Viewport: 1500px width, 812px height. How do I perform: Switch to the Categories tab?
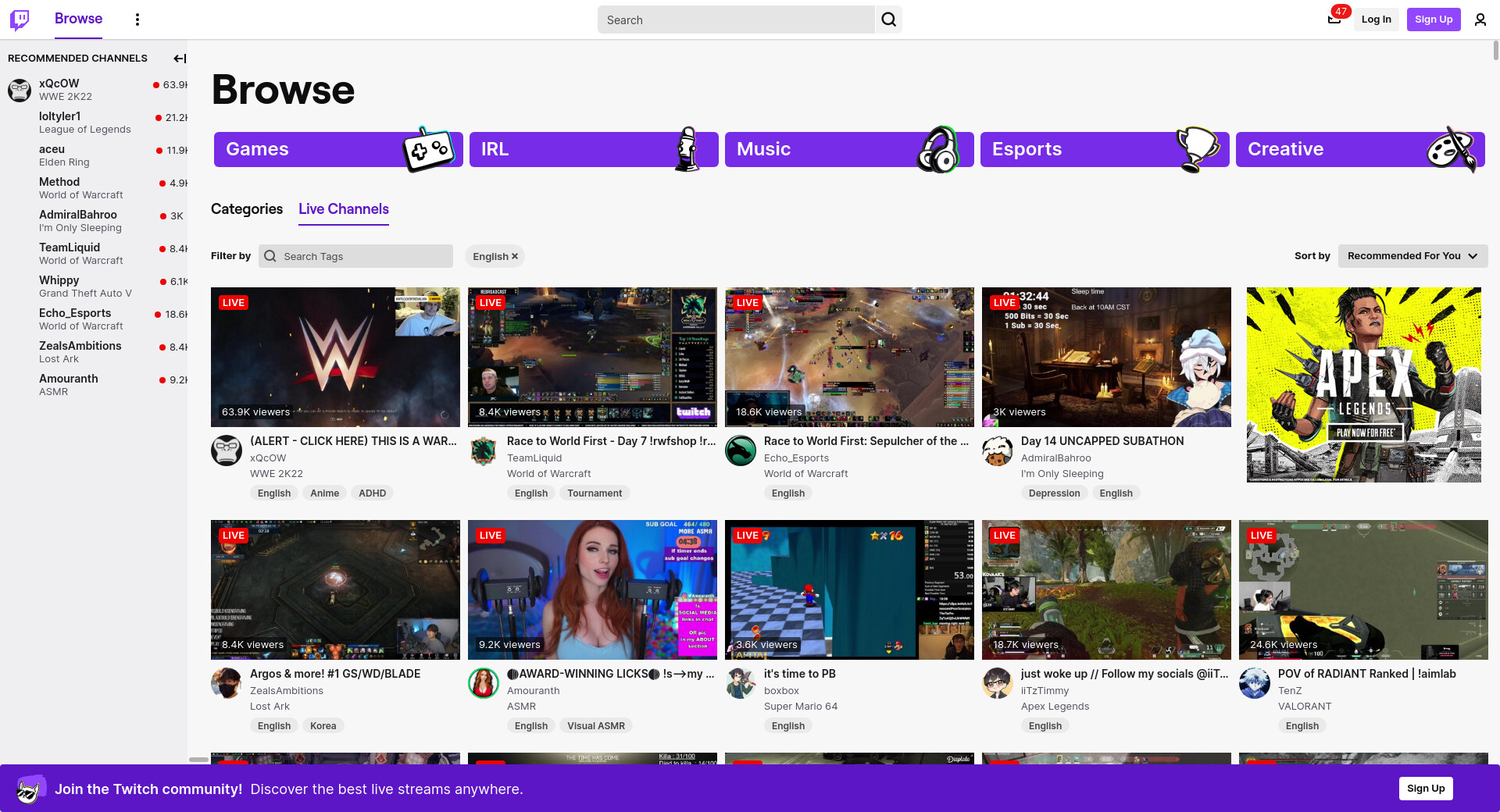(x=247, y=209)
